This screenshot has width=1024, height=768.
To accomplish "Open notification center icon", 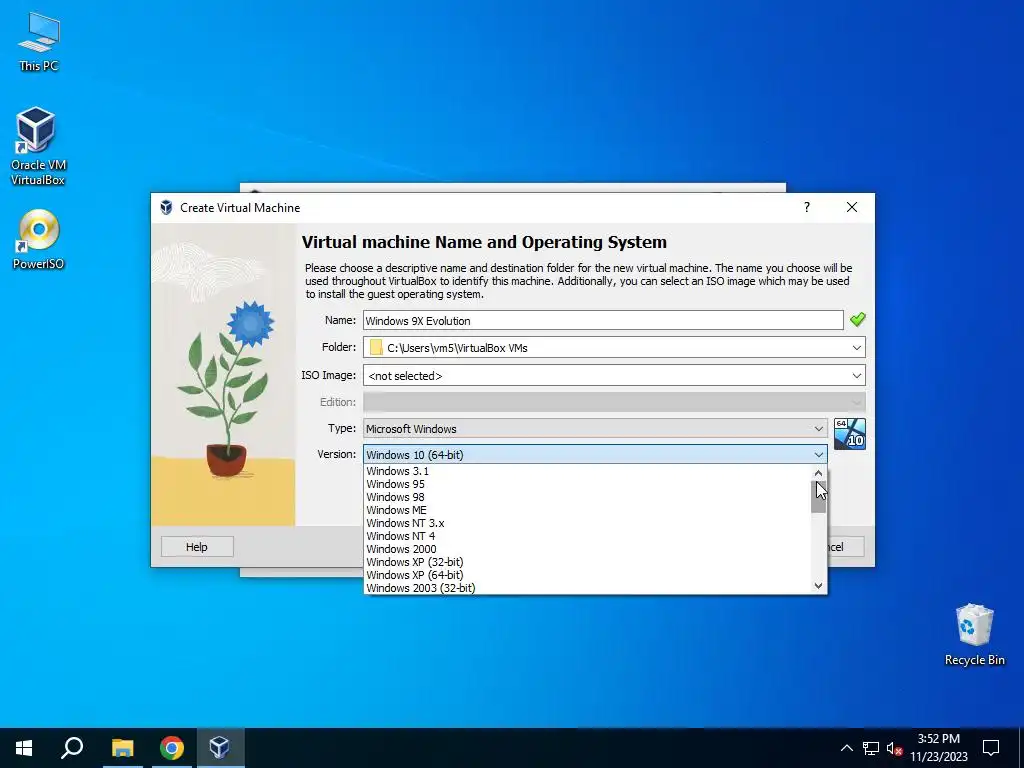I will coord(991,748).
